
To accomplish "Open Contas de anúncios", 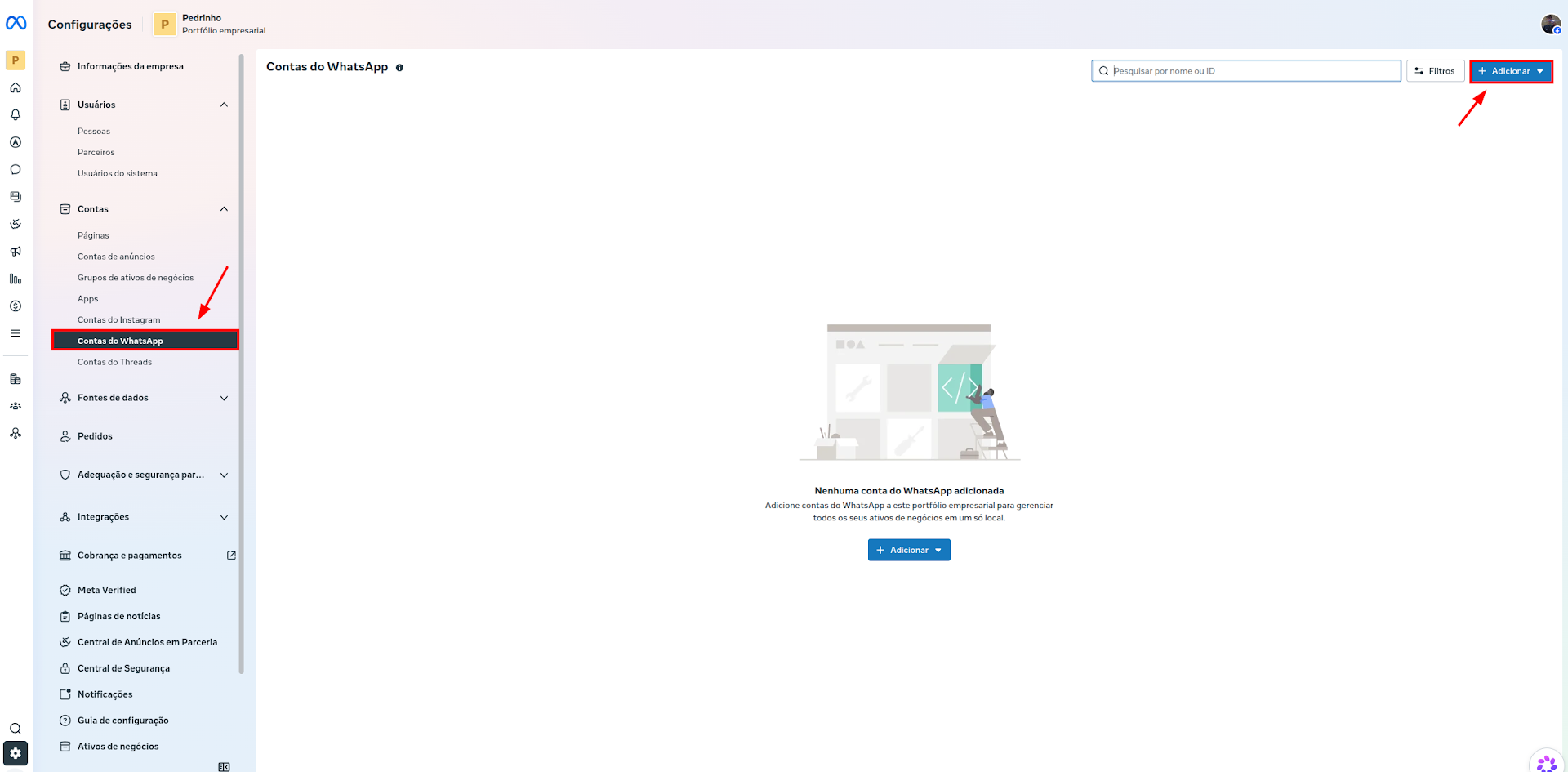I will tap(116, 257).
